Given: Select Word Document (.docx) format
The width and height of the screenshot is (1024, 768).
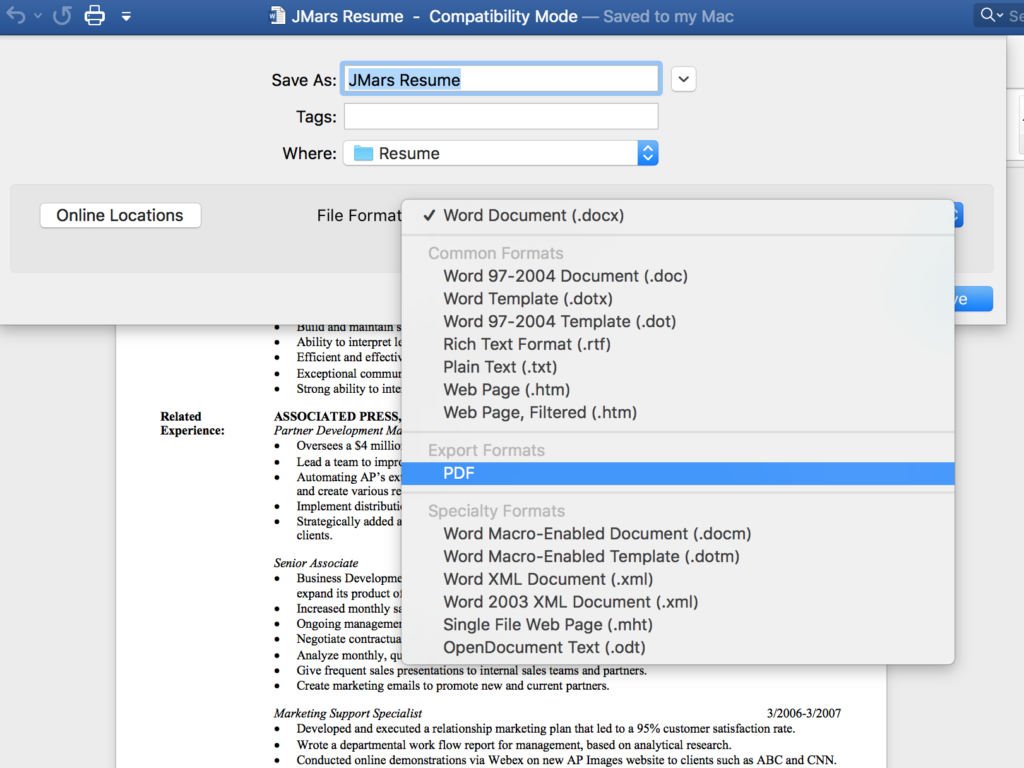Looking at the screenshot, I should pyautogui.click(x=678, y=216).
